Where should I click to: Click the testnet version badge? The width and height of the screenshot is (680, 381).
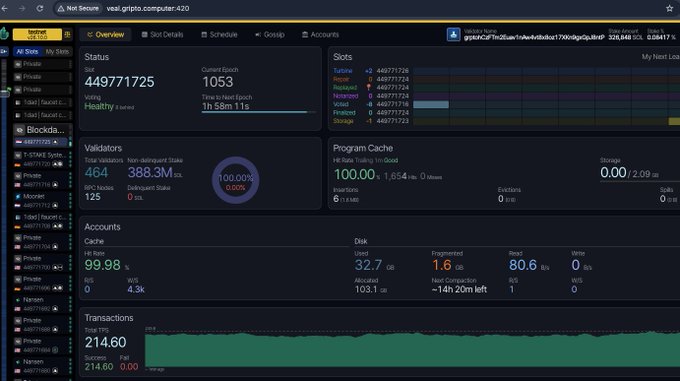(x=37, y=34)
